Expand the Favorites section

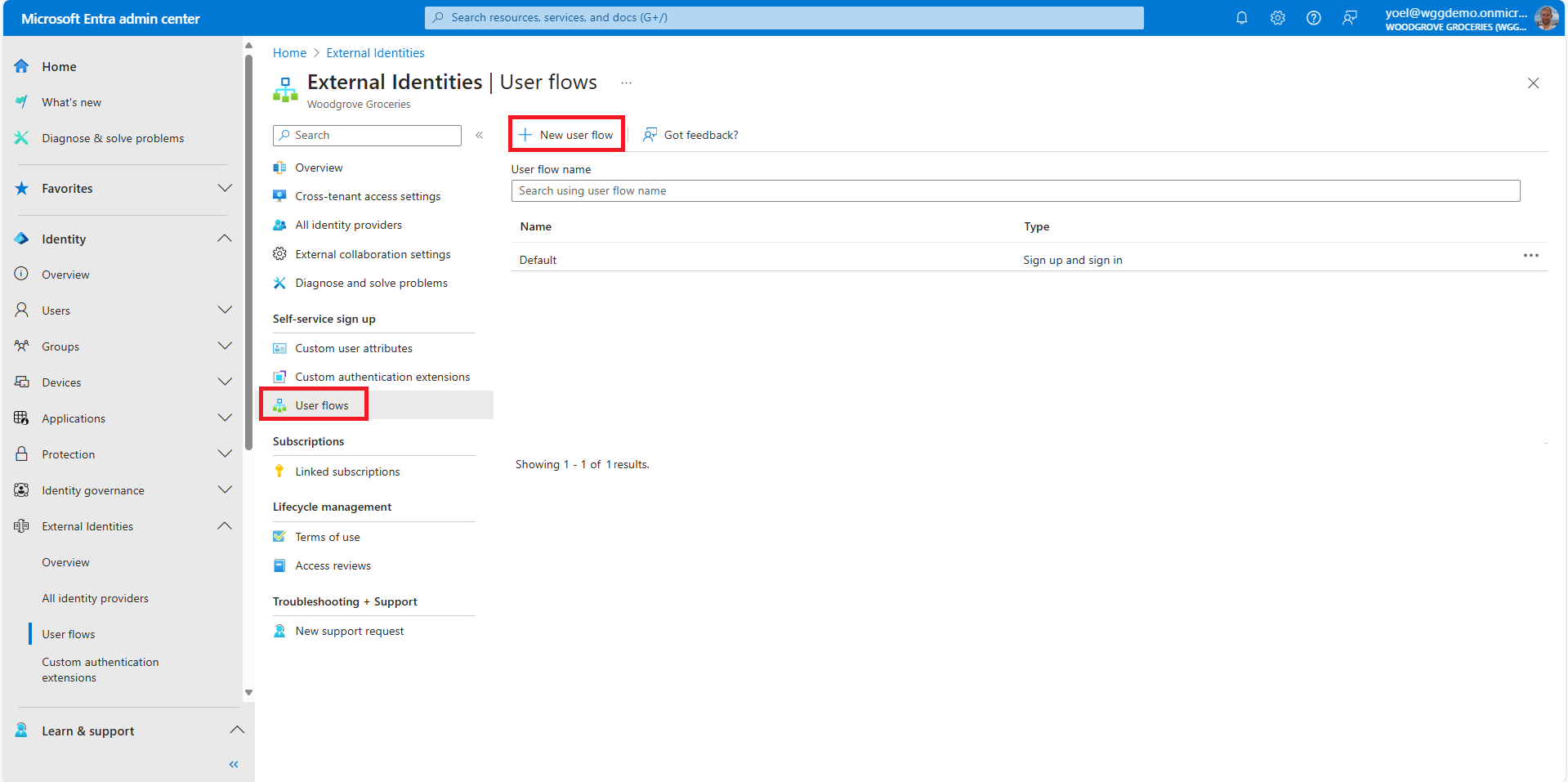[225, 188]
